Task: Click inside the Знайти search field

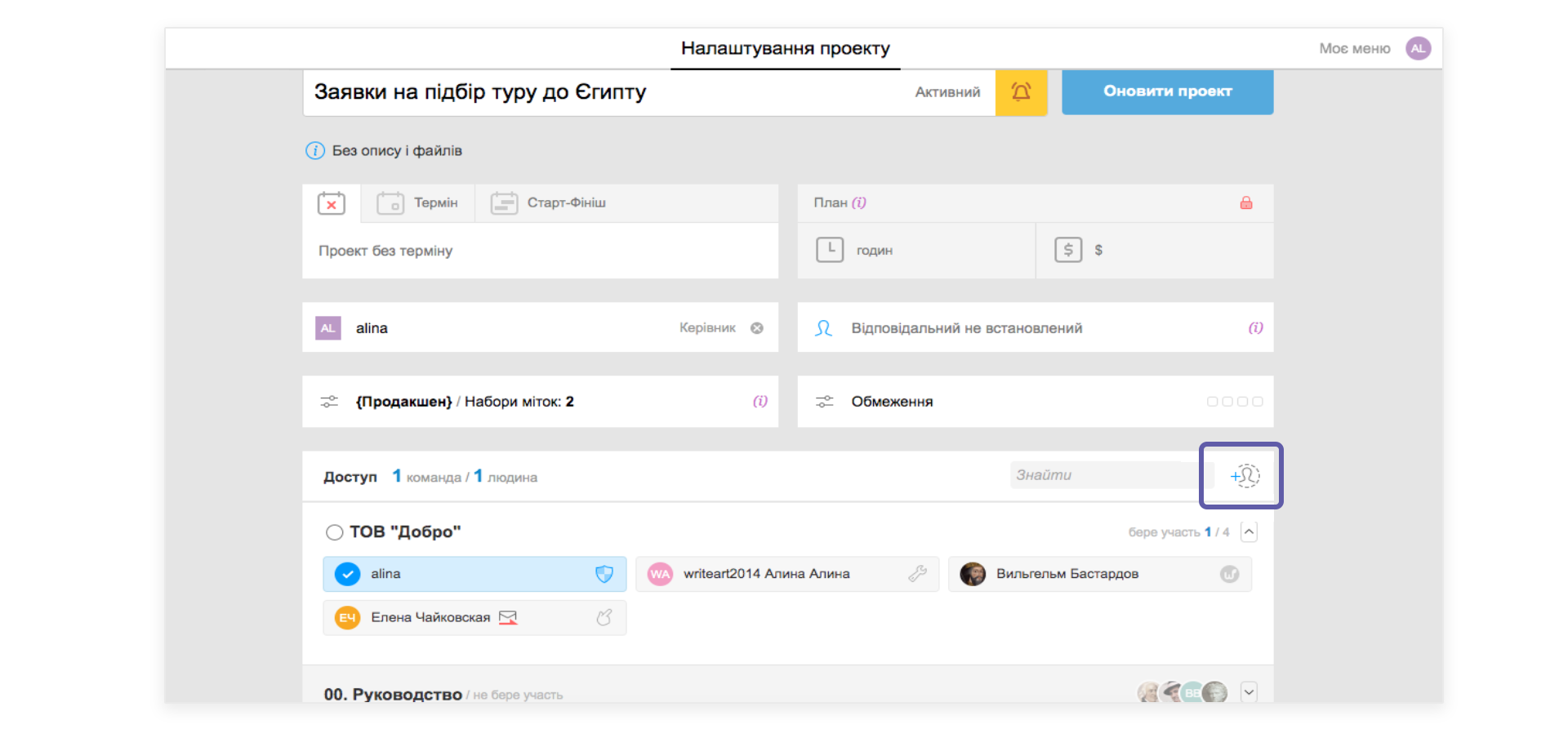Action: point(1102,474)
